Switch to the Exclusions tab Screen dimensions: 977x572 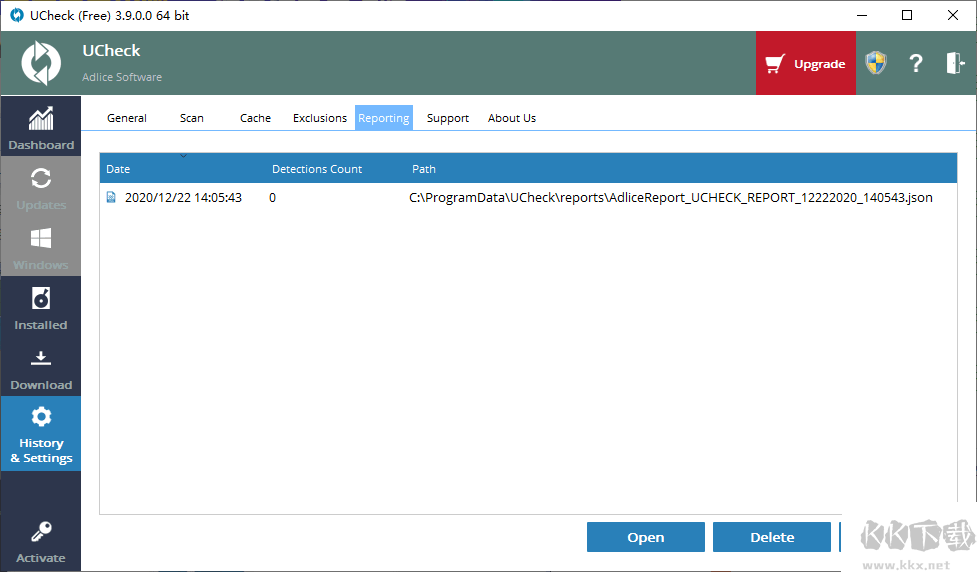coord(320,118)
